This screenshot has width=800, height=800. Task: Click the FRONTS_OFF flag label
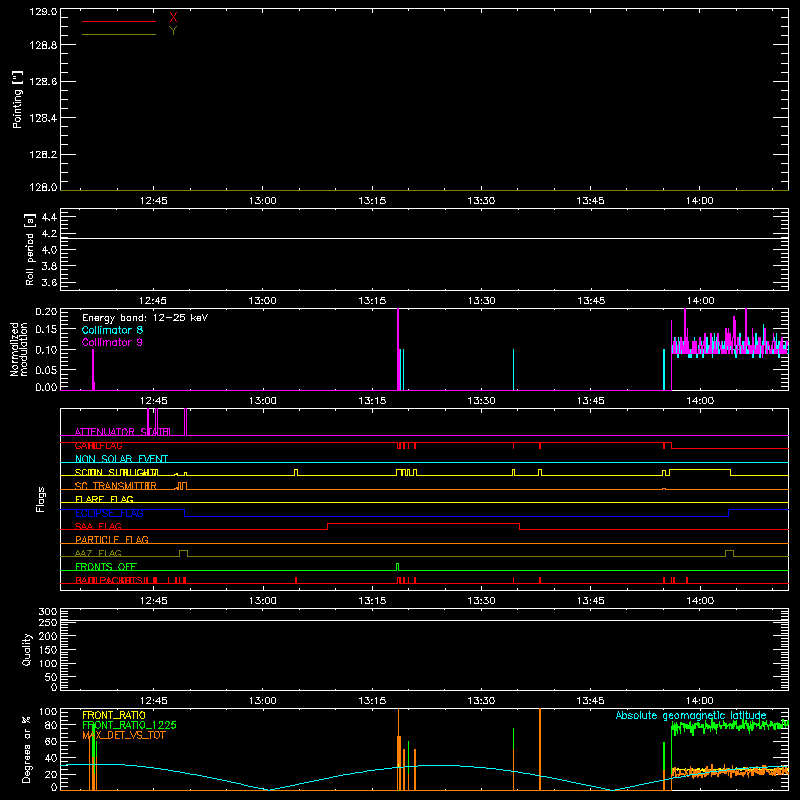point(106,567)
